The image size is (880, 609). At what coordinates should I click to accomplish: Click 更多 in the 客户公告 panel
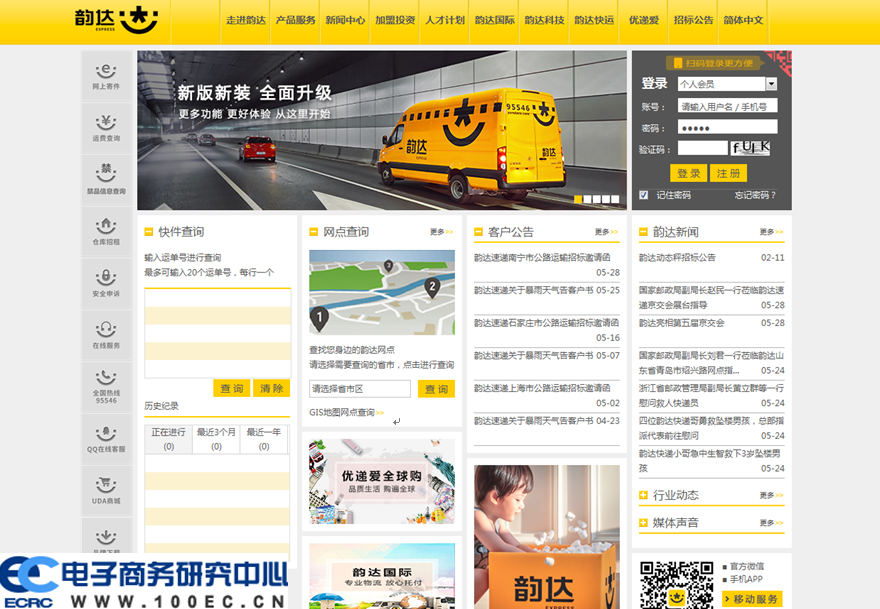point(607,232)
